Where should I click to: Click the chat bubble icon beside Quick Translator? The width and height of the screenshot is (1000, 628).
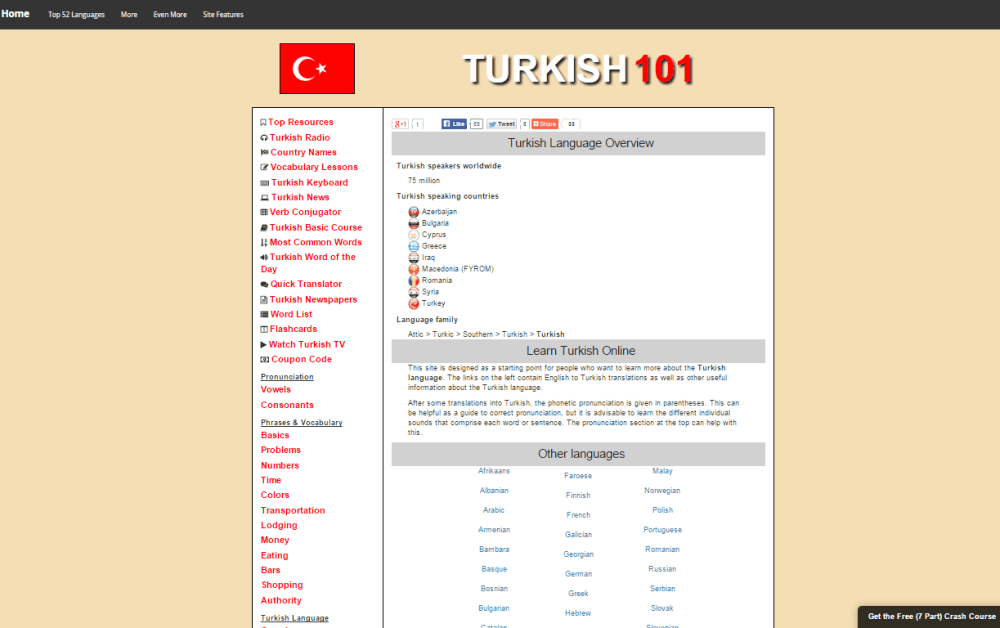[x=264, y=284]
